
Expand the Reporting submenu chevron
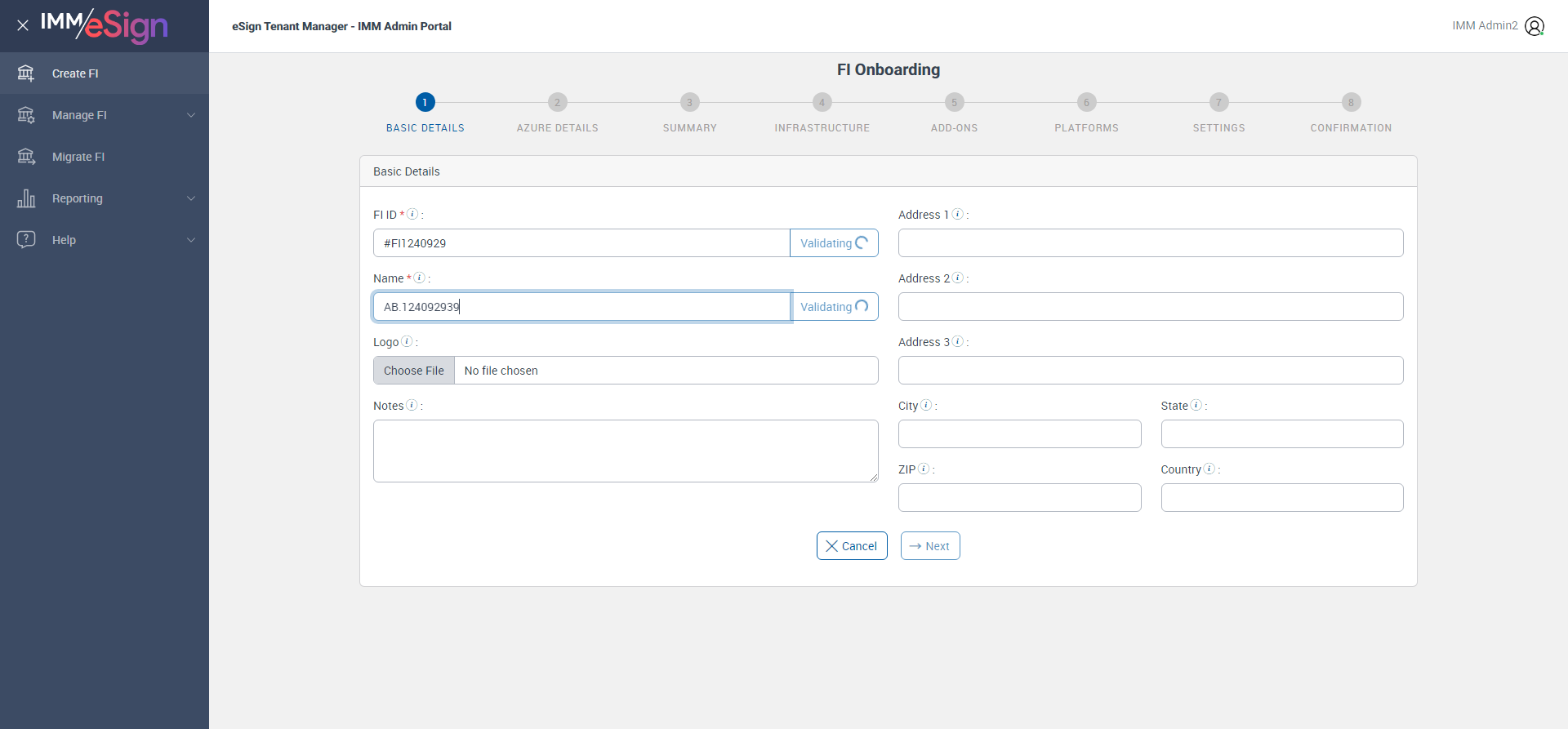191,198
